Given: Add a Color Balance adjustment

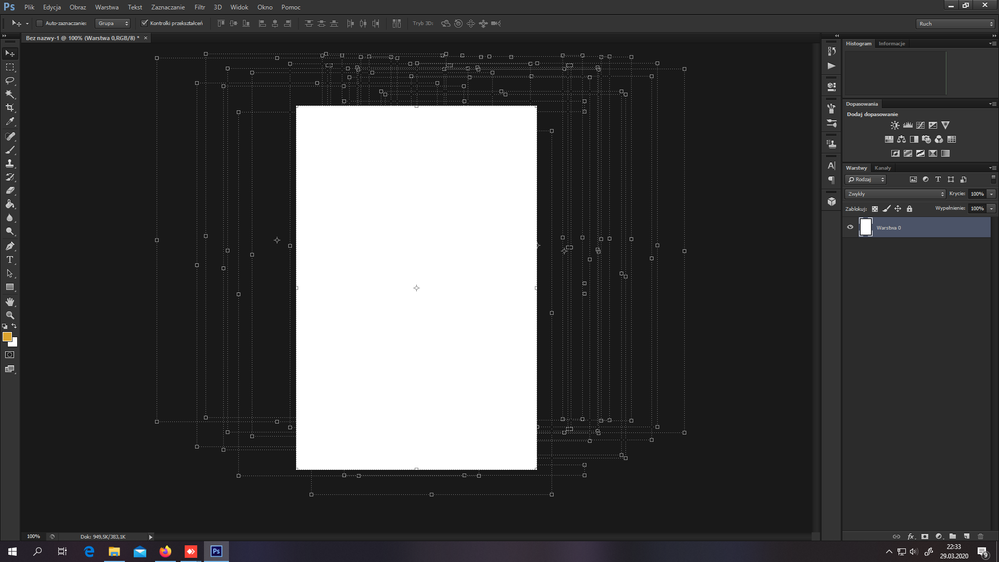Looking at the screenshot, I should pyautogui.click(x=902, y=140).
